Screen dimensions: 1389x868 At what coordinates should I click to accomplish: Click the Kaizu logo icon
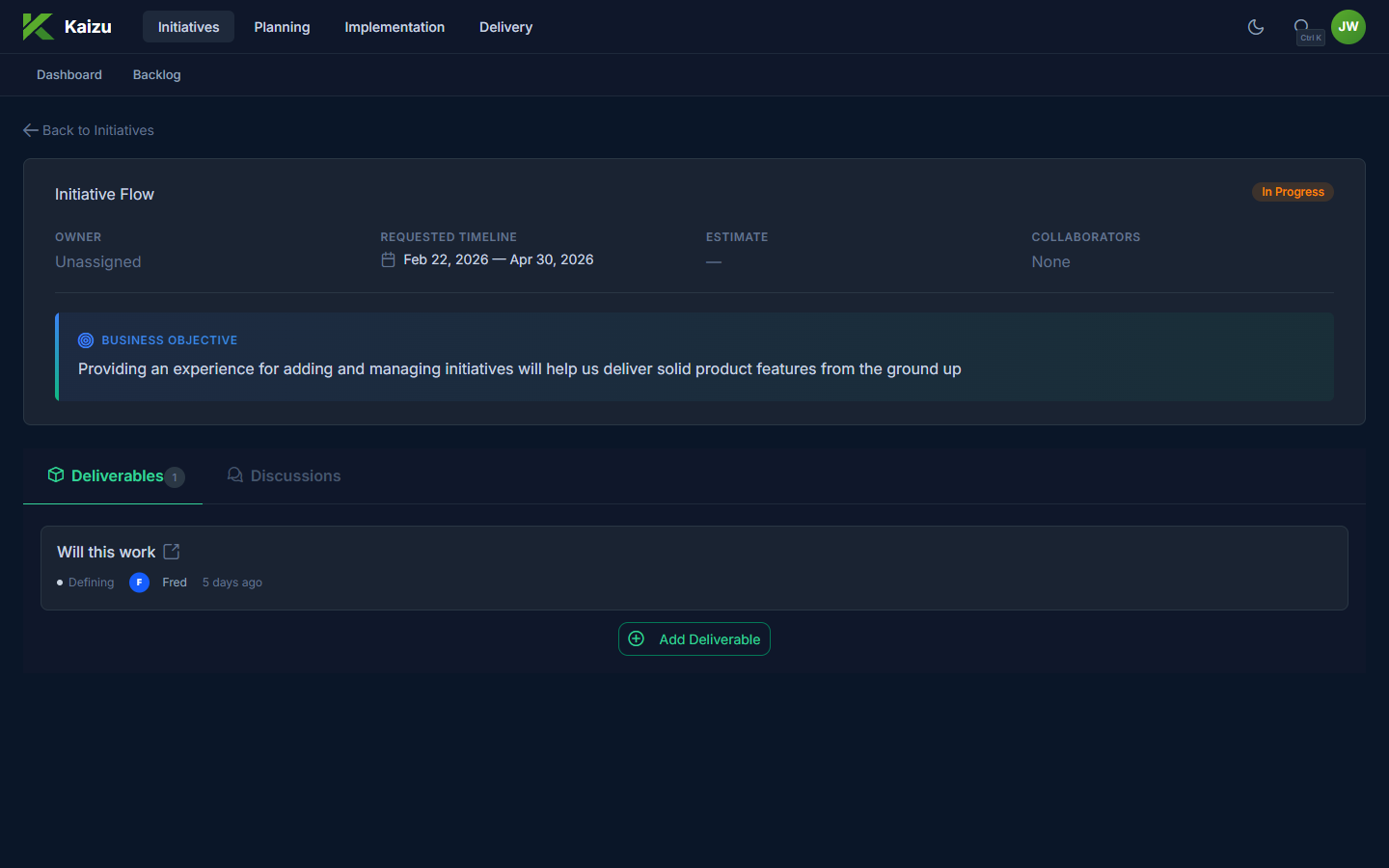coord(38,27)
